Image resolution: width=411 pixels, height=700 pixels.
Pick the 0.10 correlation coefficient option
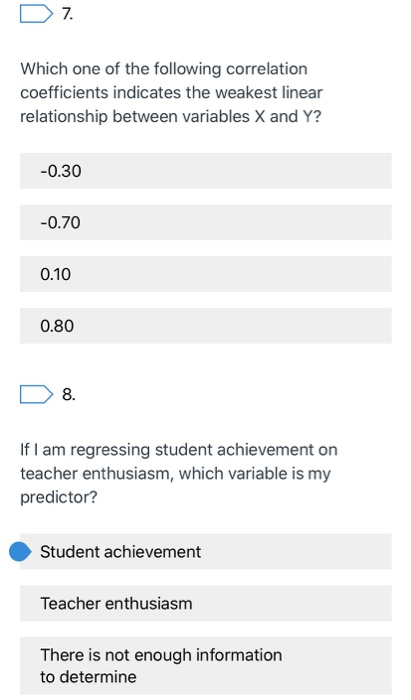[206, 274]
